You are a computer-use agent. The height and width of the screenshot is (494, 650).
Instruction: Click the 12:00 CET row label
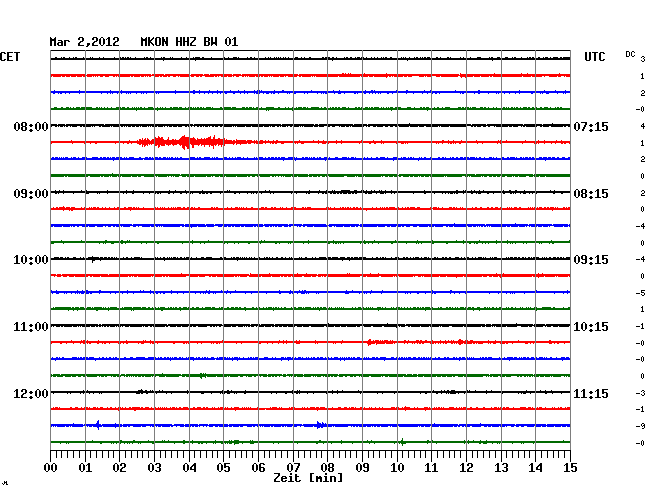[31, 393]
